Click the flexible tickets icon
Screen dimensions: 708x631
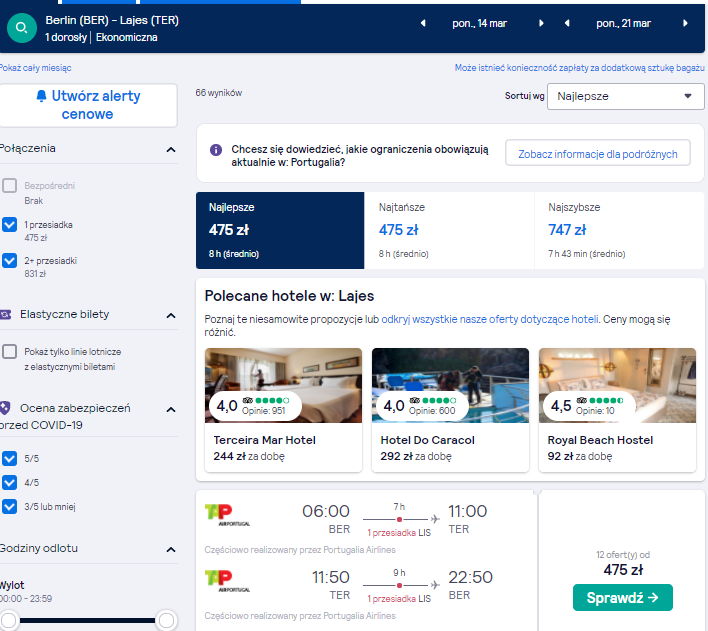5,314
